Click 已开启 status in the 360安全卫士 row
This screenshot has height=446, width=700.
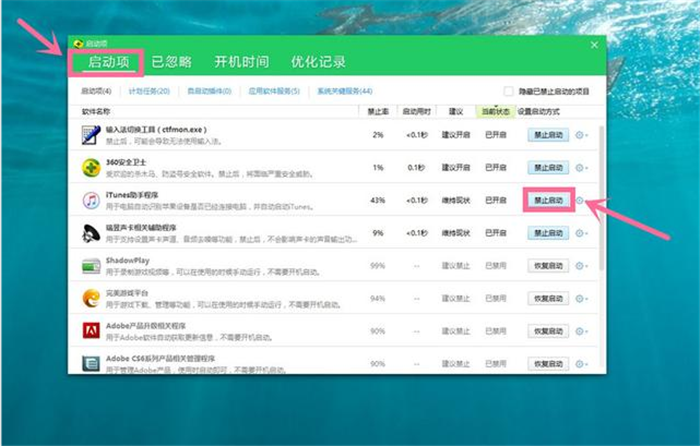496,168
